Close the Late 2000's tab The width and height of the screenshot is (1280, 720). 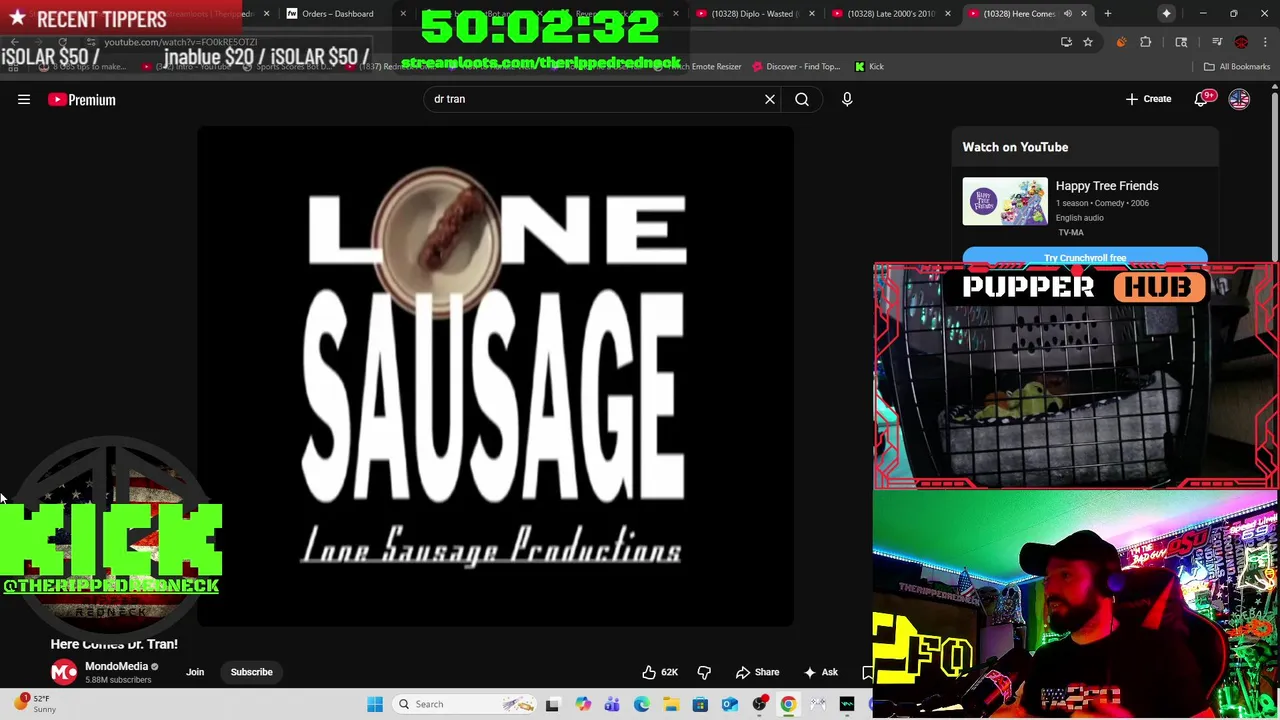[x=947, y=14]
